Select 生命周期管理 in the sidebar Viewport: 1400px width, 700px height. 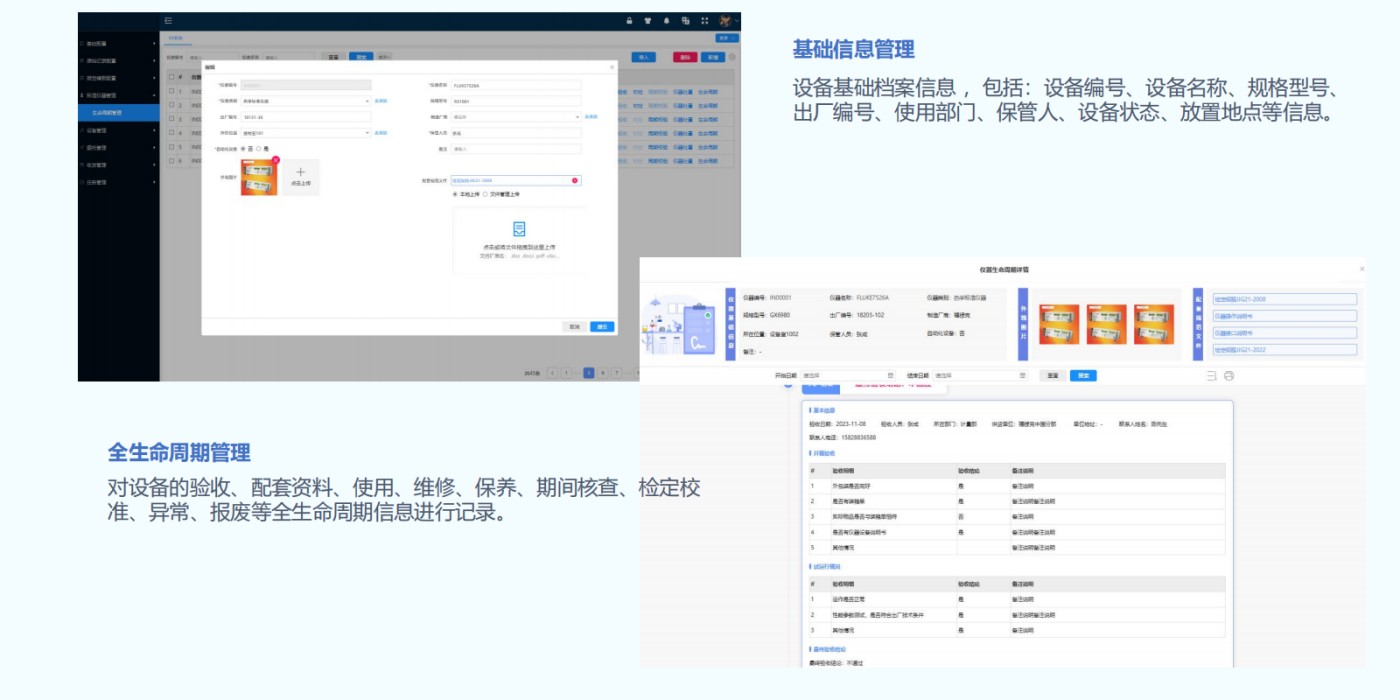112,113
